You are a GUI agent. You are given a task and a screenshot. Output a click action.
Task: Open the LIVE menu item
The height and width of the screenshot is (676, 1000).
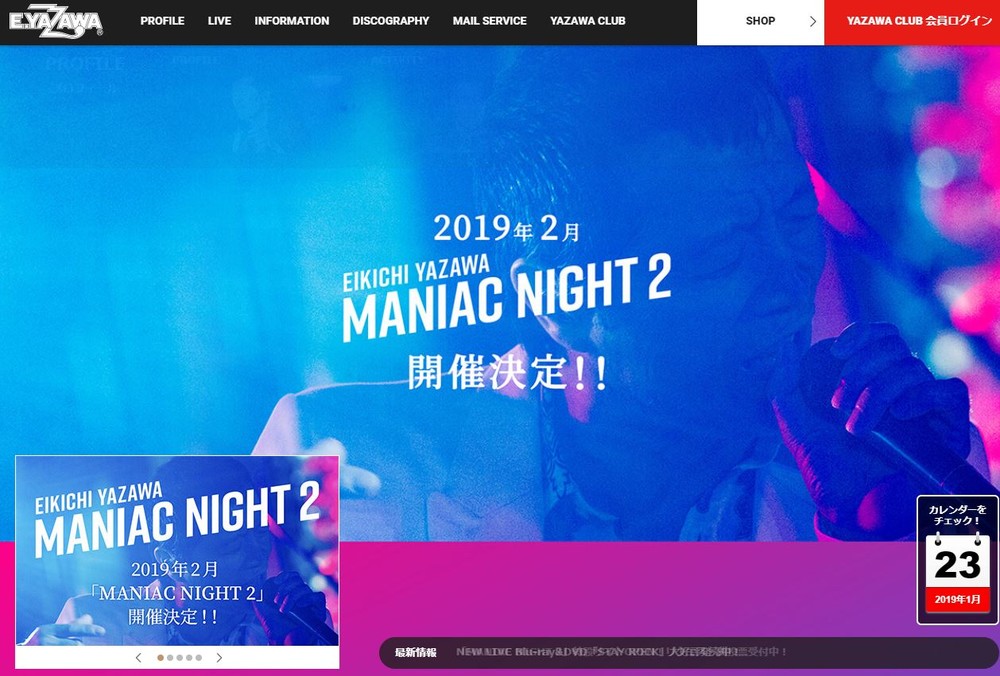tap(219, 21)
